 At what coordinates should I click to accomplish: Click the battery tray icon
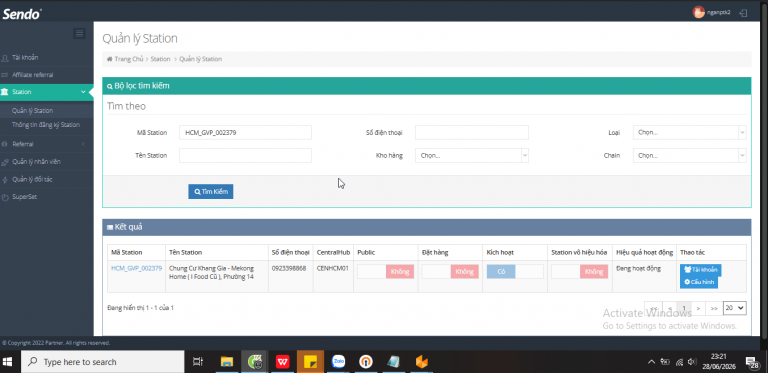[665, 362]
